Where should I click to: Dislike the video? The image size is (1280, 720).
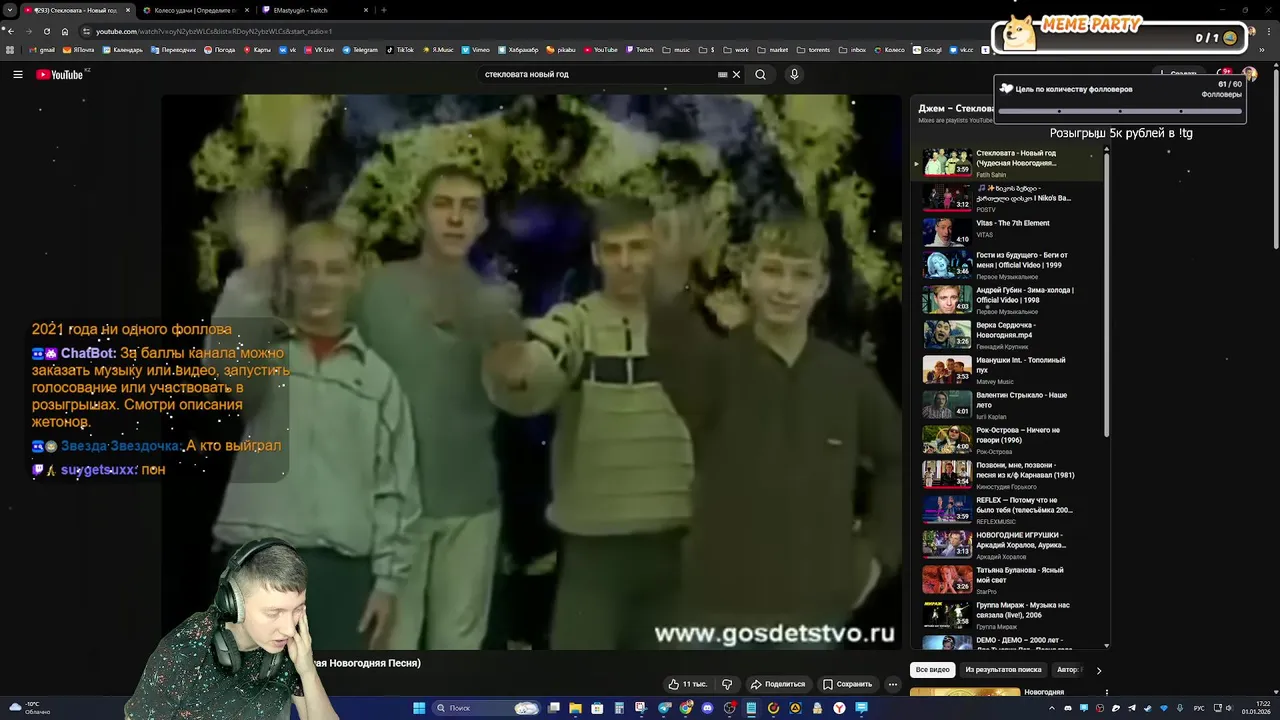point(727,684)
